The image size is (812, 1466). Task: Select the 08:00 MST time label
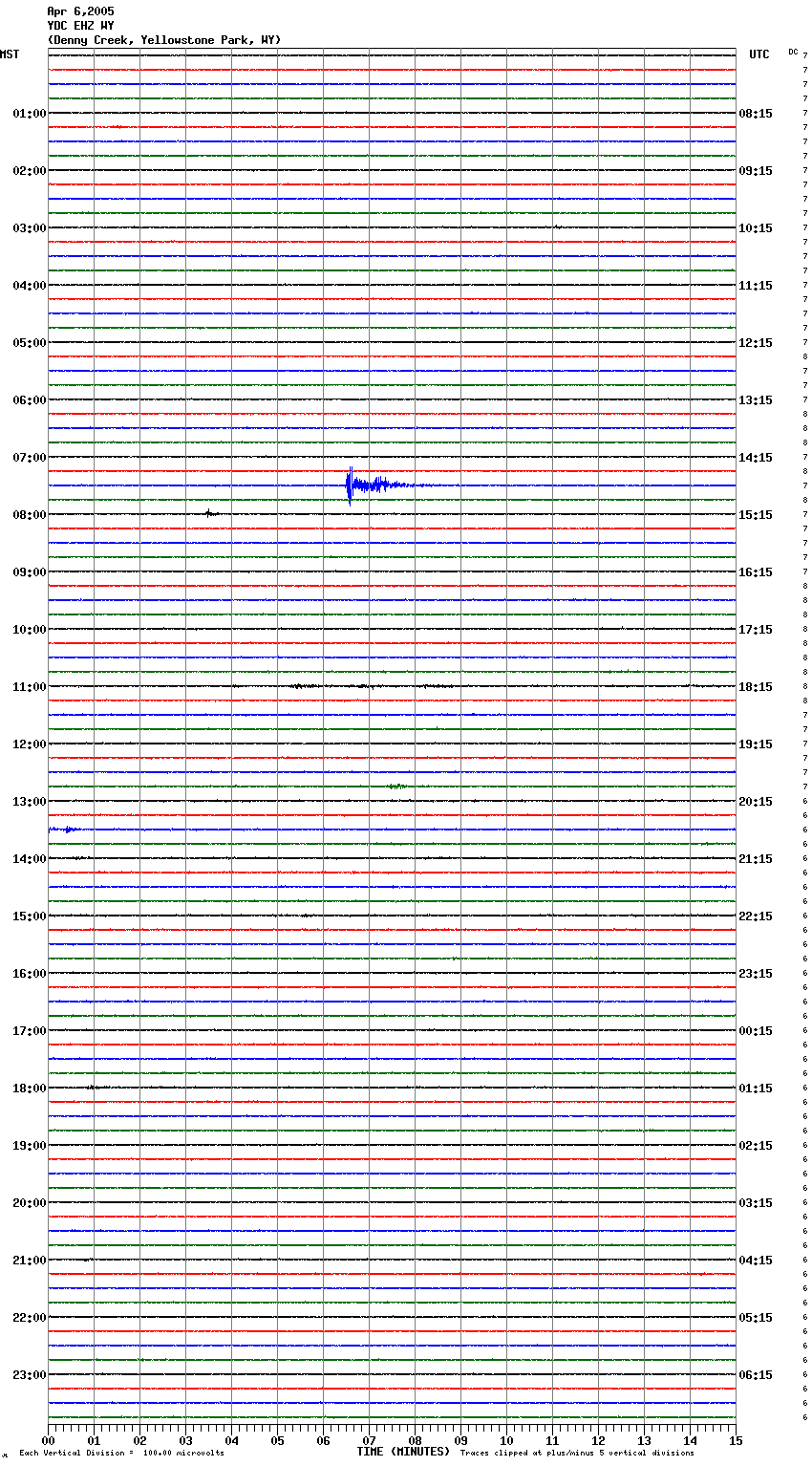click(x=30, y=515)
